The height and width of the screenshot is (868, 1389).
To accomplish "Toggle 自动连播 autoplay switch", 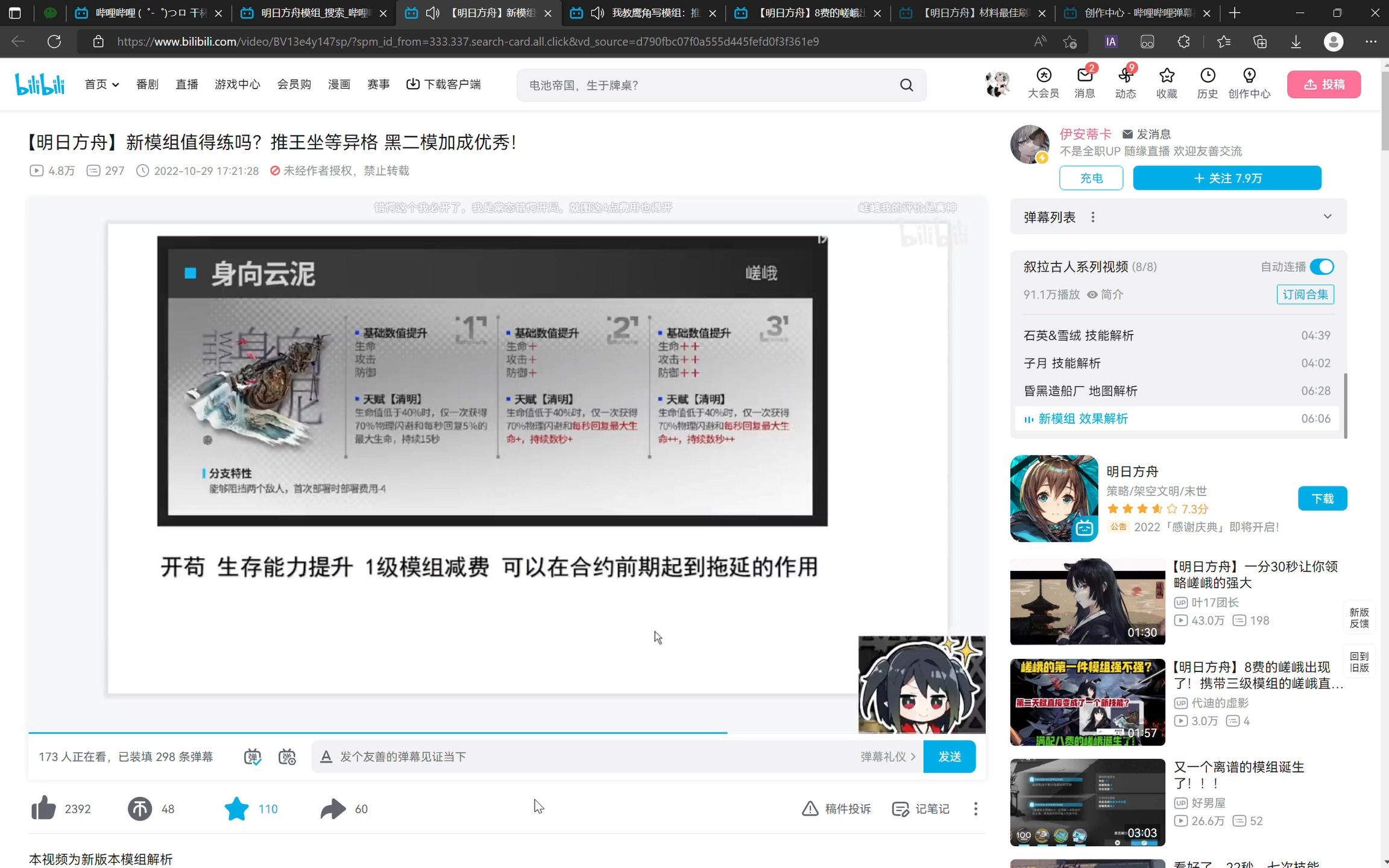I will tap(1322, 266).
